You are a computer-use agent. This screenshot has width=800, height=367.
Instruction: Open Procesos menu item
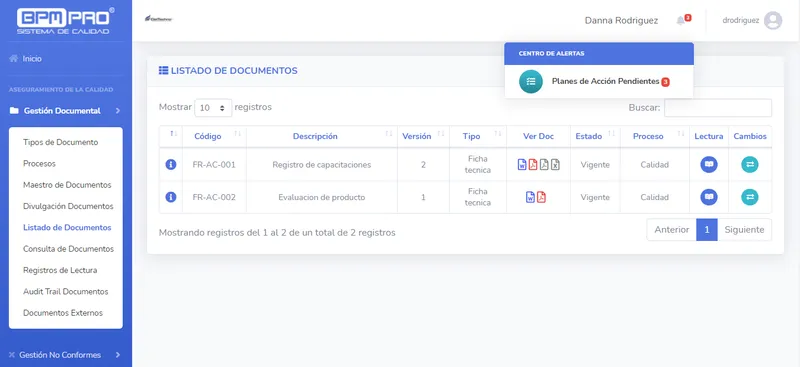39,164
